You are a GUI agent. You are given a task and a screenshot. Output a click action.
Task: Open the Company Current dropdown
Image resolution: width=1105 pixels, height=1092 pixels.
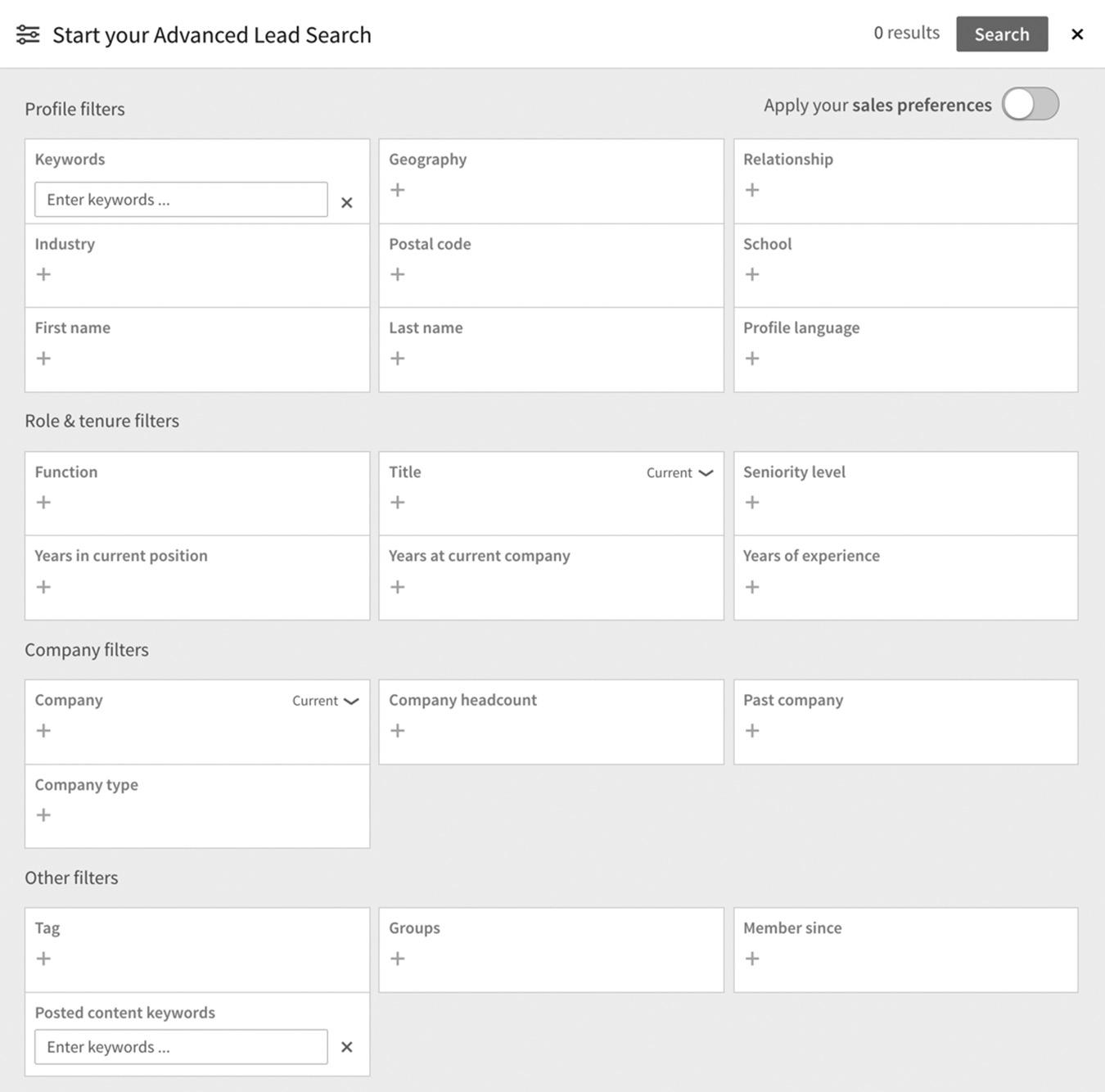click(x=326, y=701)
